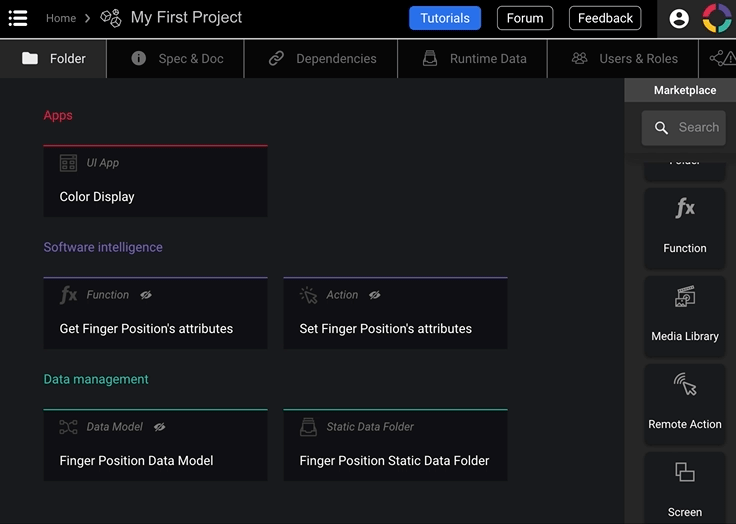Open the Color Display app
The height and width of the screenshot is (524, 736).
[x=155, y=181]
